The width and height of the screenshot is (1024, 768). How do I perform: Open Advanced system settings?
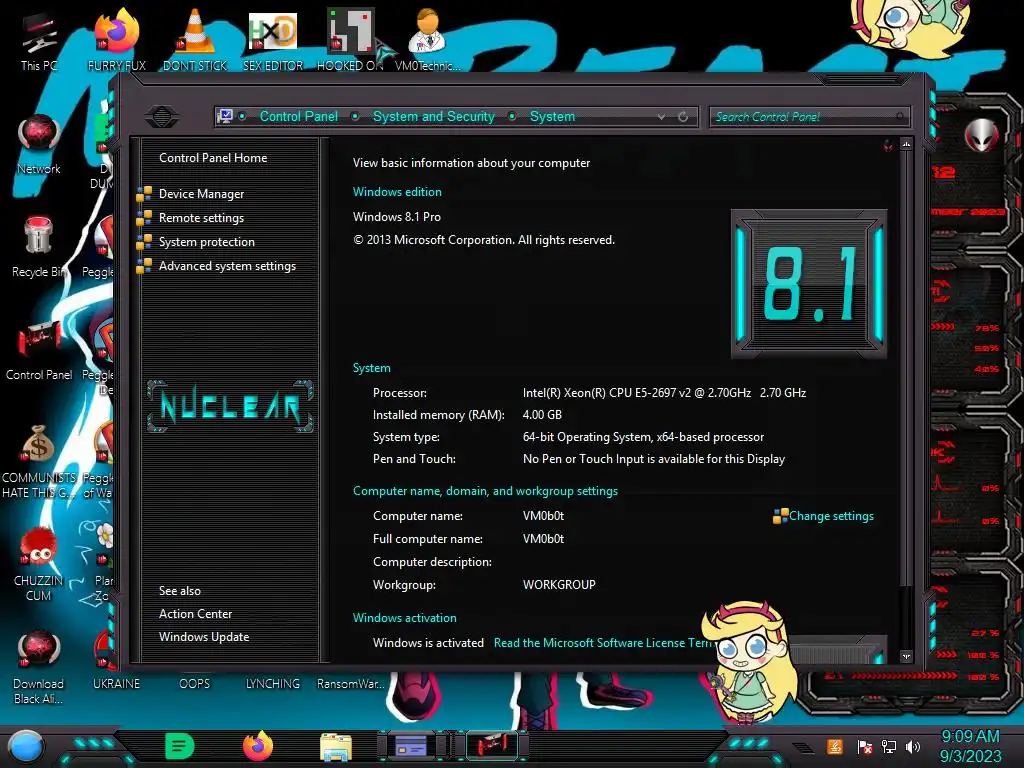pos(227,266)
